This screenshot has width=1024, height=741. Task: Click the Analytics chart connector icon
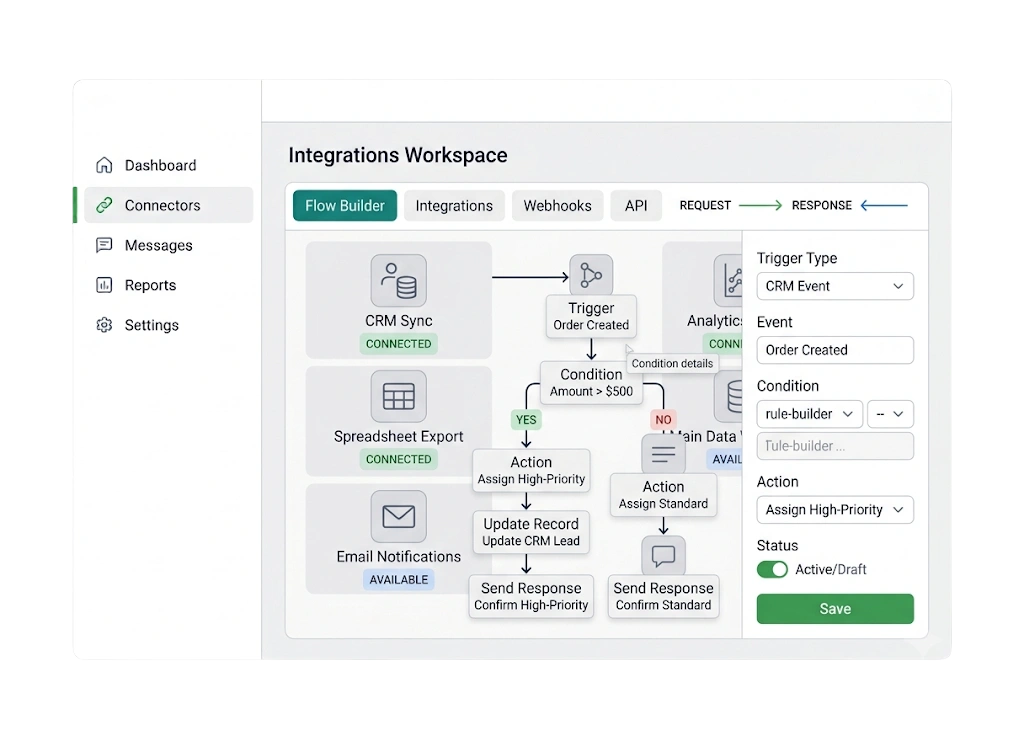coord(729,281)
